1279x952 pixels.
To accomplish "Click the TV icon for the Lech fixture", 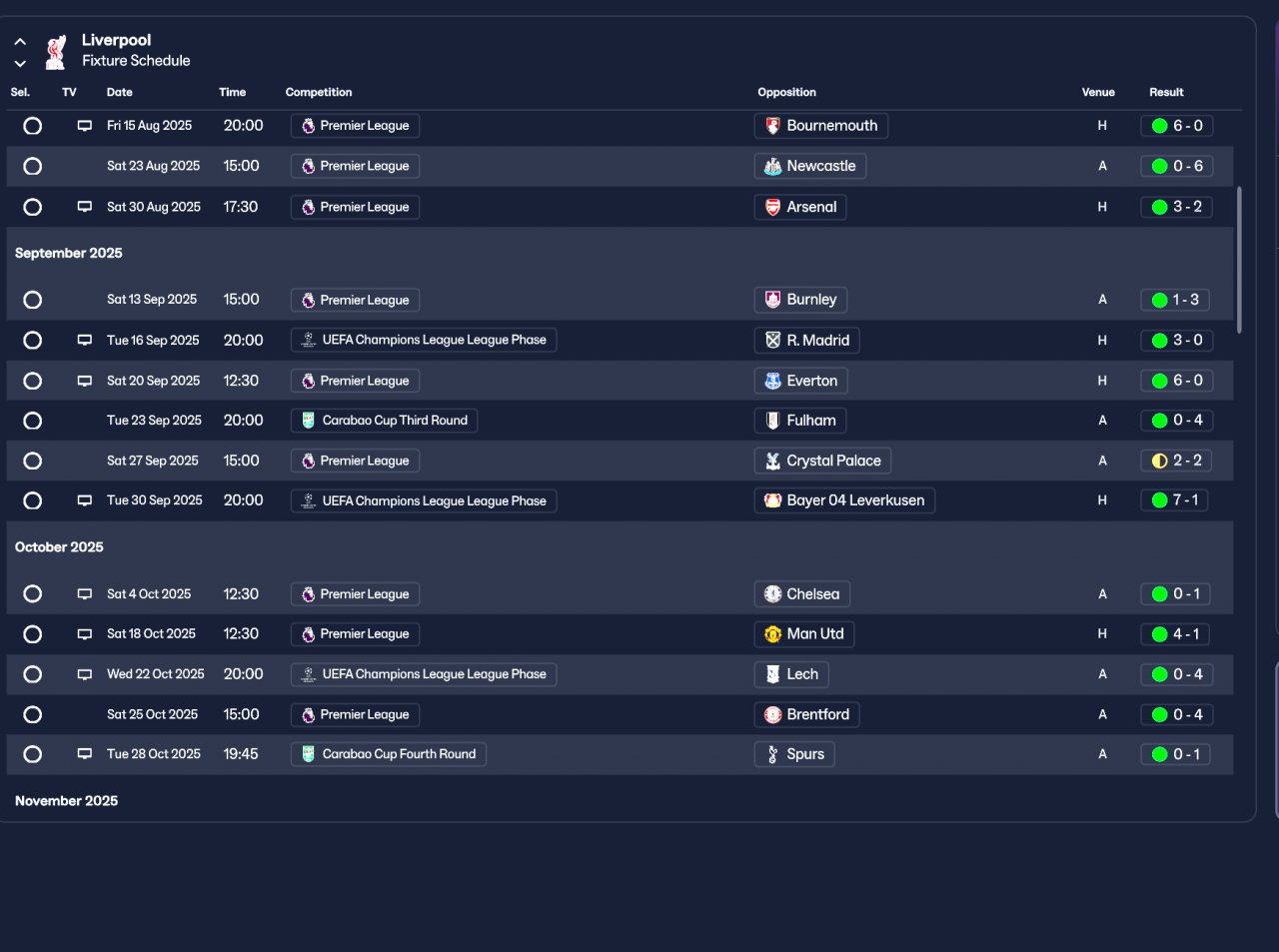I will point(85,674).
